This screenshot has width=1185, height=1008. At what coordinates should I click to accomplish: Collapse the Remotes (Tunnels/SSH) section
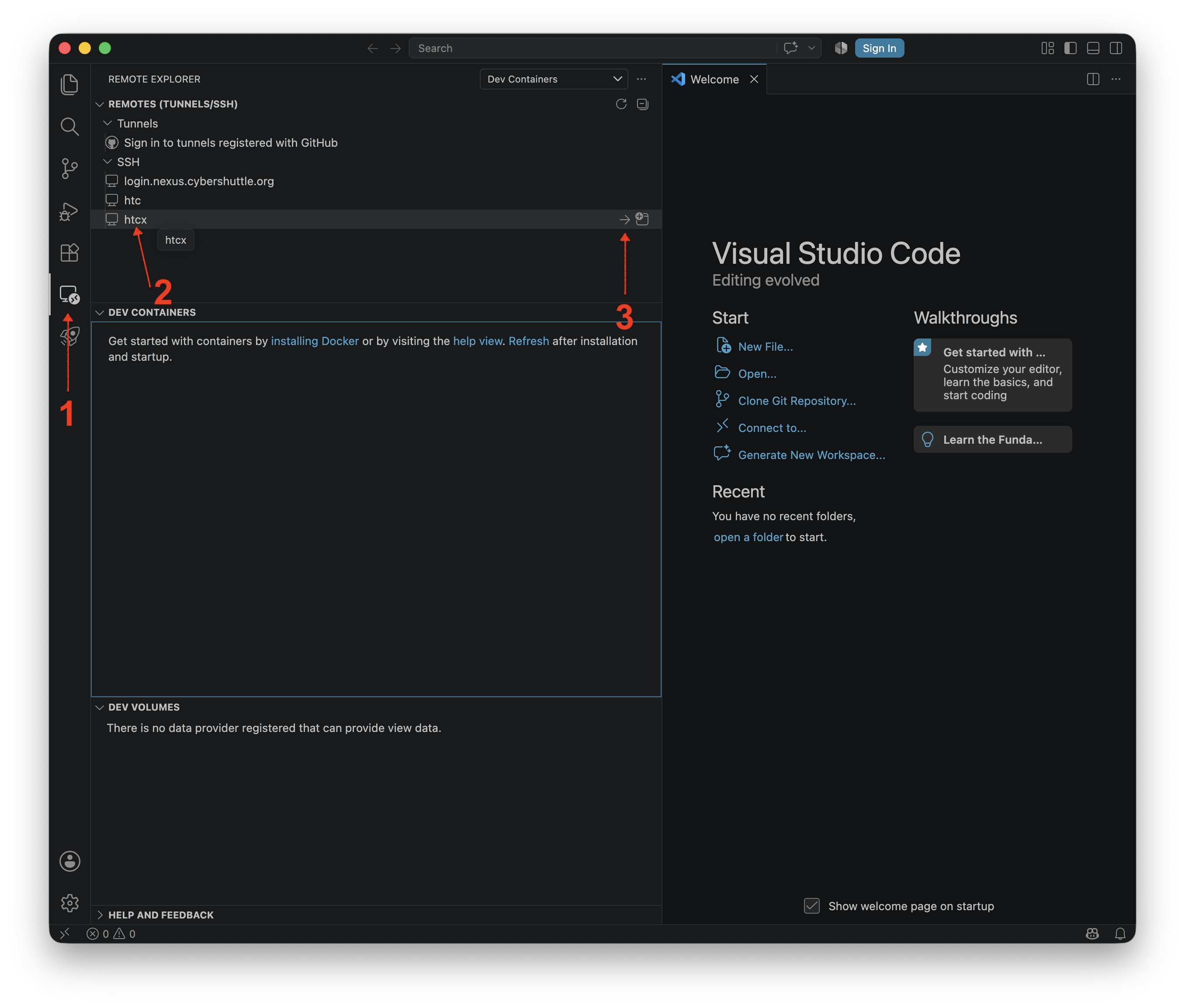pyautogui.click(x=100, y=104)
